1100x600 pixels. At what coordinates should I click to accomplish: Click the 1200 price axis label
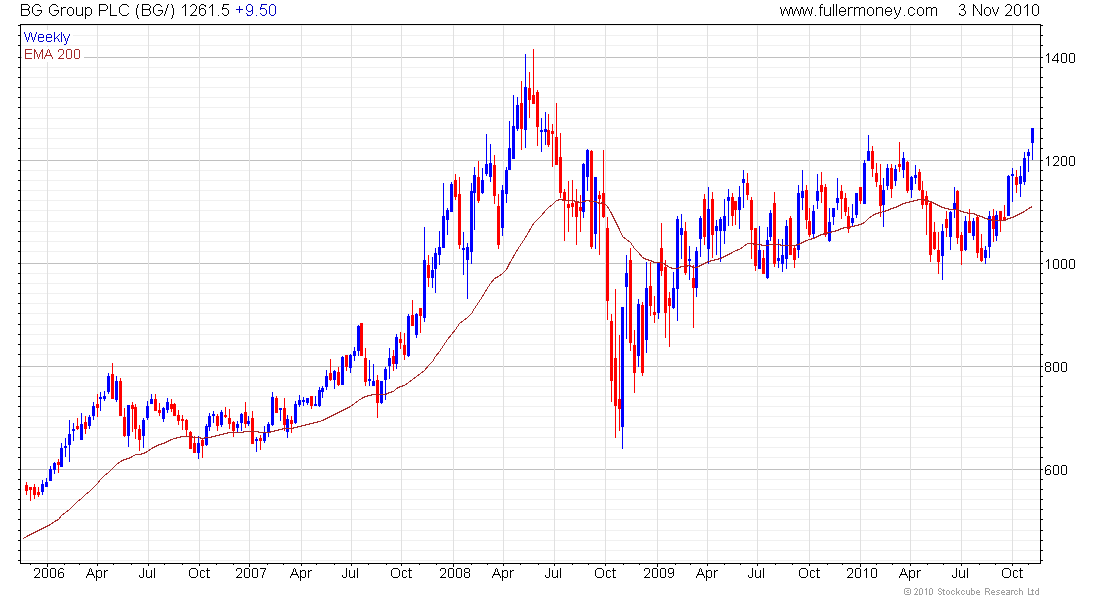(1061, 161)
